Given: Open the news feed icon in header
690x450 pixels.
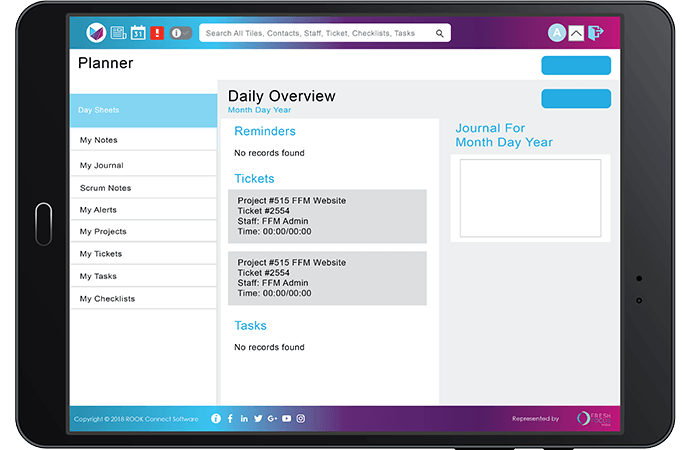Looking at the screenshot, I should [x=118, y=33].
